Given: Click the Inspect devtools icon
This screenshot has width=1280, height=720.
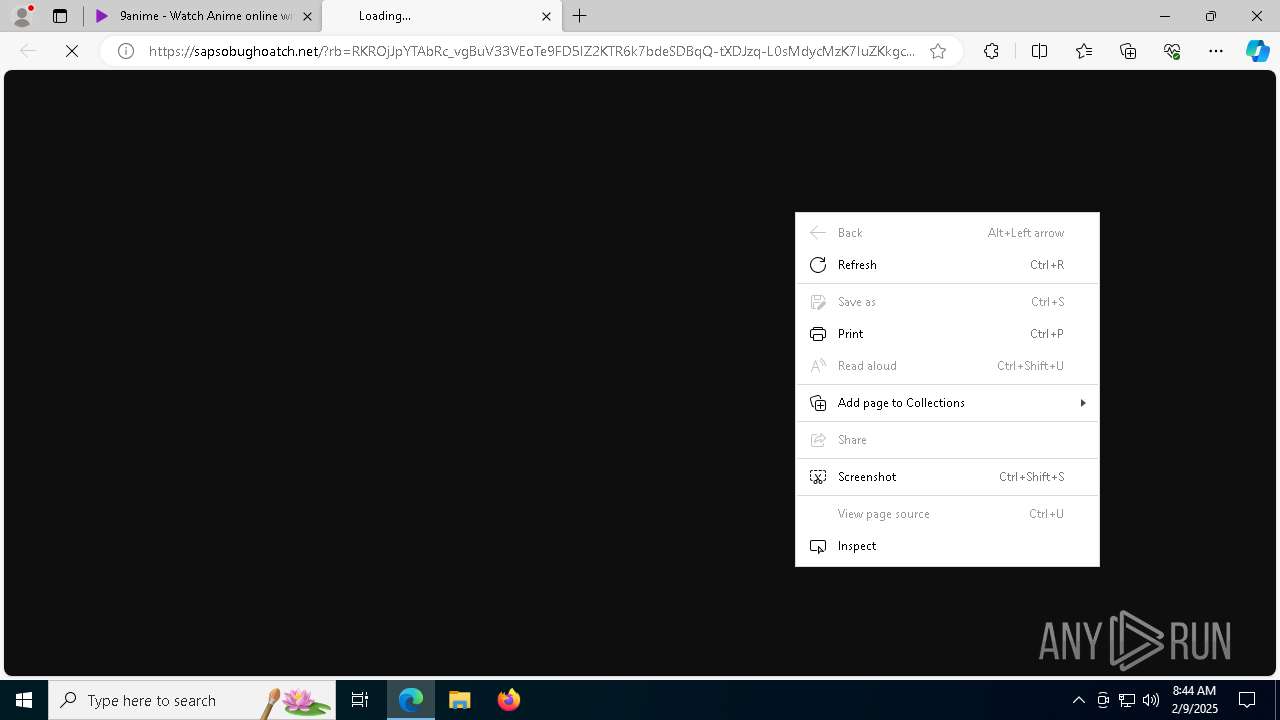Looking at the screenshot, I should [818, 546].
